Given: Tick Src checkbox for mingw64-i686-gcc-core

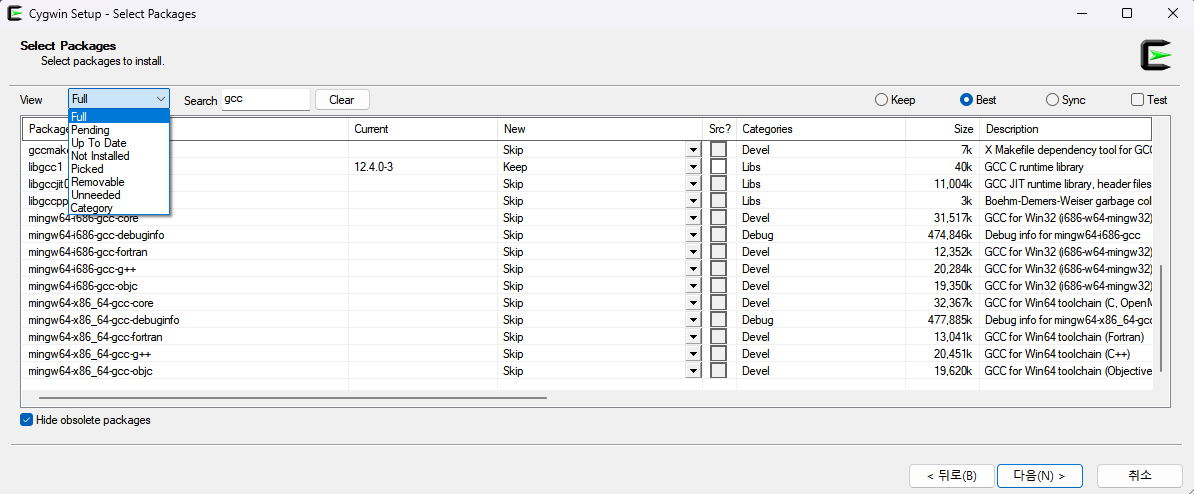Looking at the screenshot, I should 718,218.
